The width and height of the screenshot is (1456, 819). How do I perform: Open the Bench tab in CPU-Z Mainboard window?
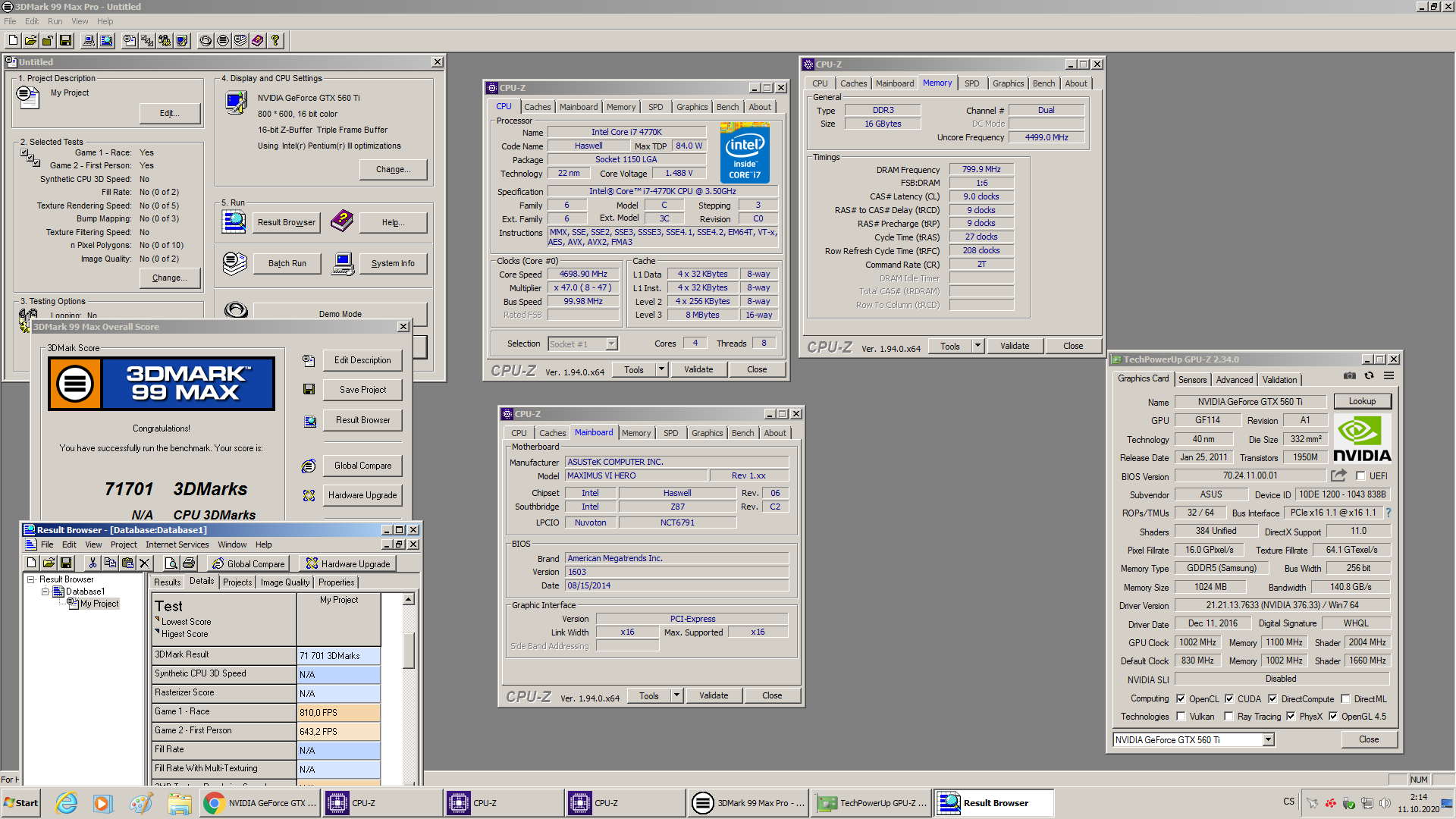(x=742, y=433)
